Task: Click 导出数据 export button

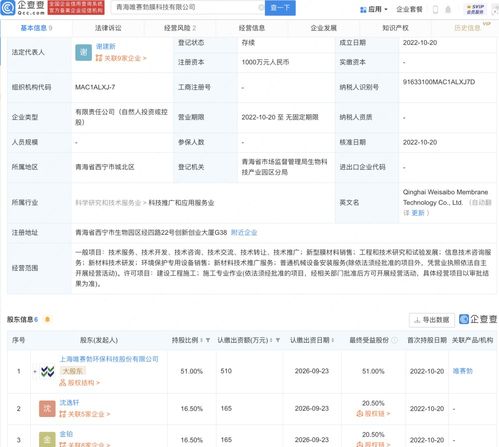Action: point(432,320)
